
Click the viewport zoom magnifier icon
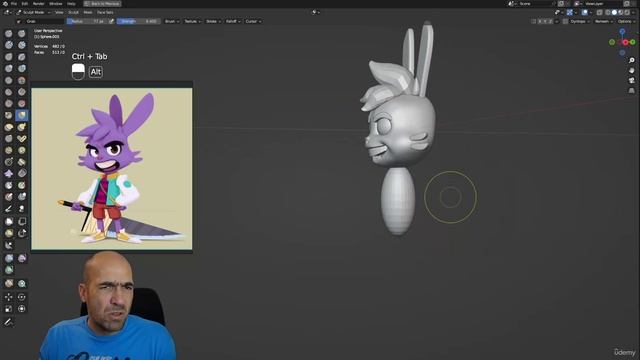click(631, 60)
